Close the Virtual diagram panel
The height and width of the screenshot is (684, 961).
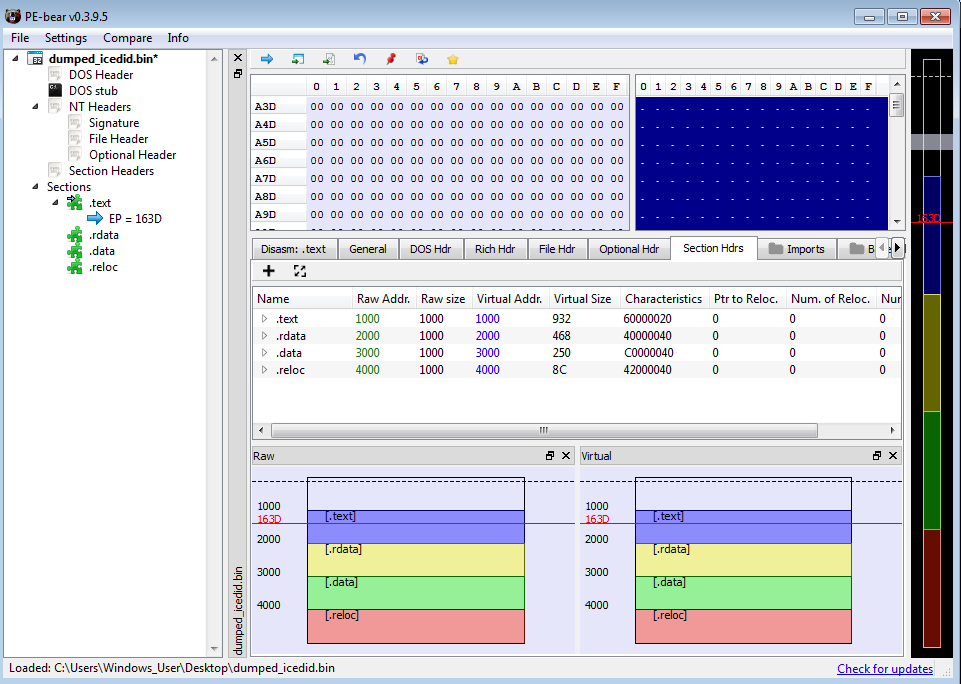pyautogui.click(x=893, y=456)
